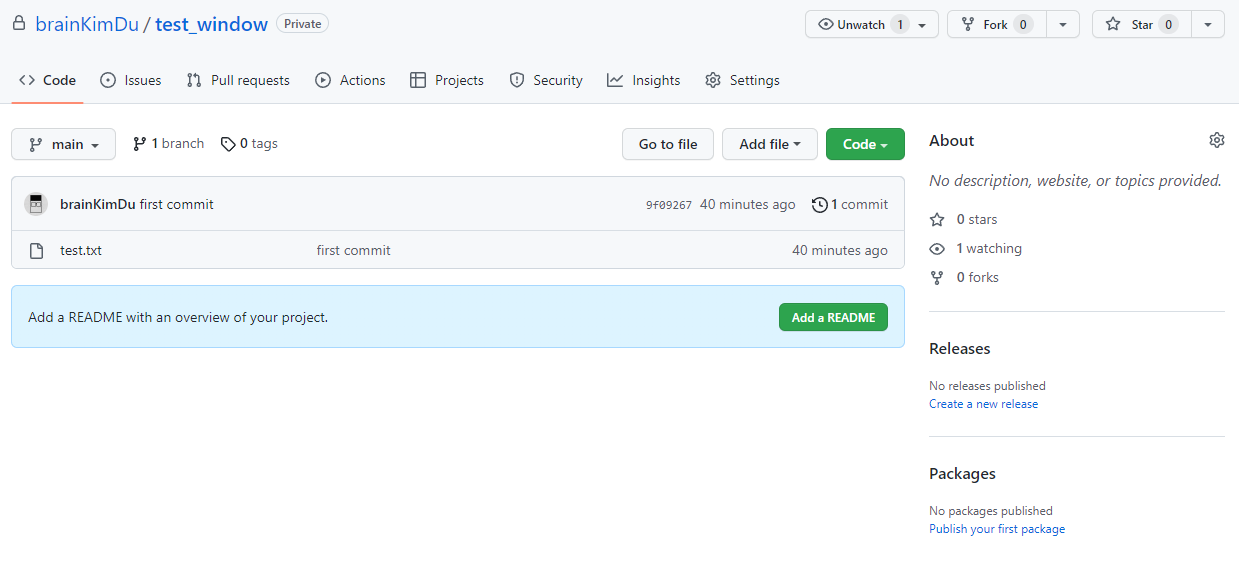Open the Actions tab
This screenshot has height=571, width=1239.
[x=350, y=80]
